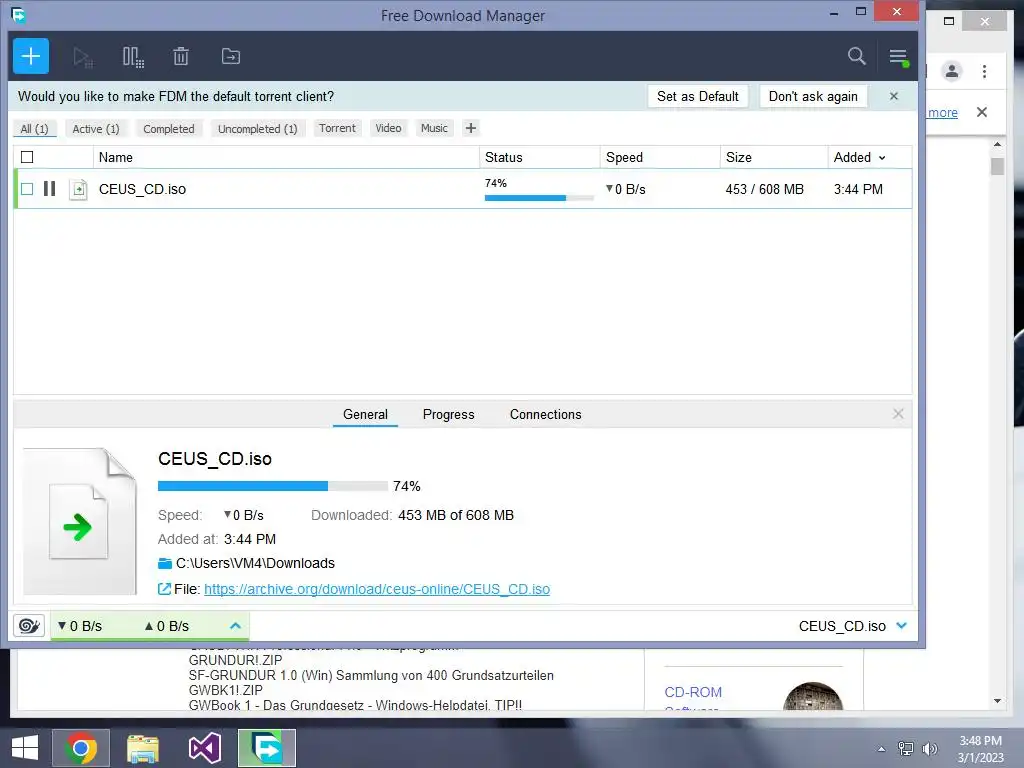Click 453 / 608 MB size cell

(x=764, y=189)
